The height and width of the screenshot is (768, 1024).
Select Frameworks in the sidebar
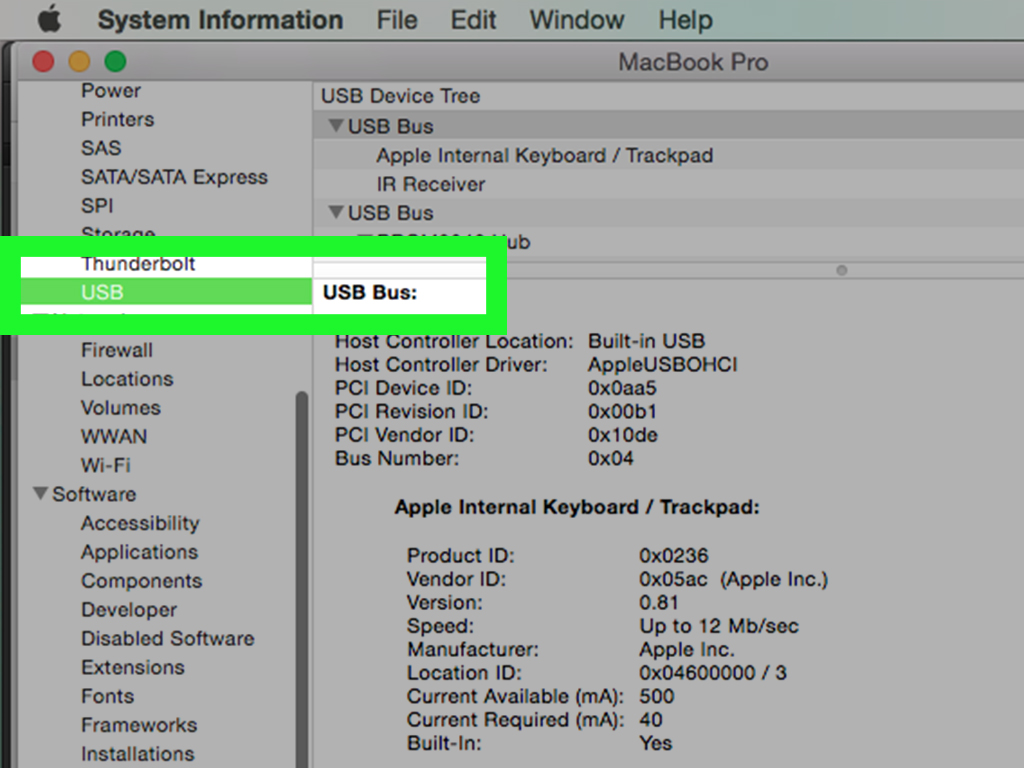139,725
